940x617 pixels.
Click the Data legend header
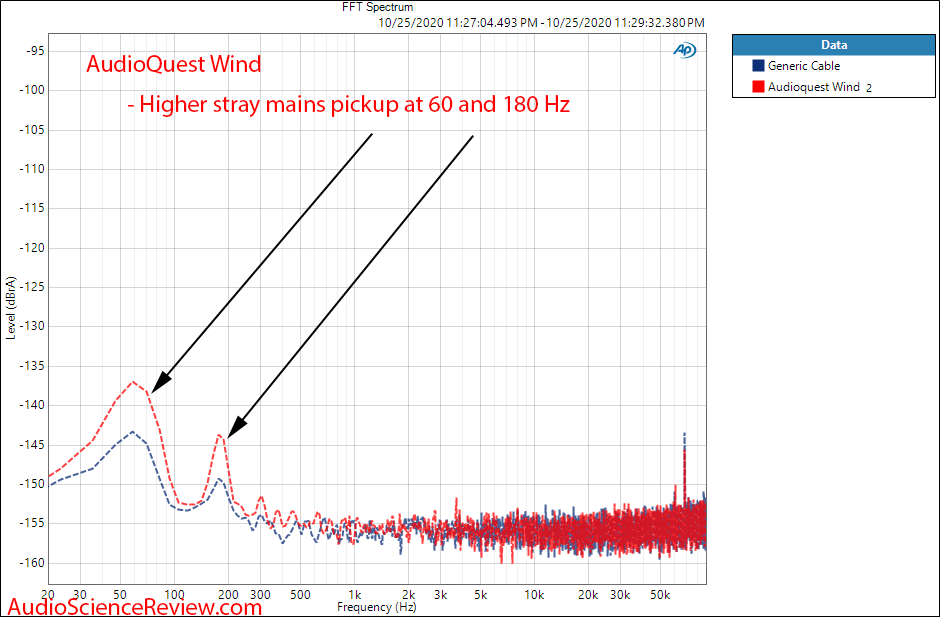834,45
